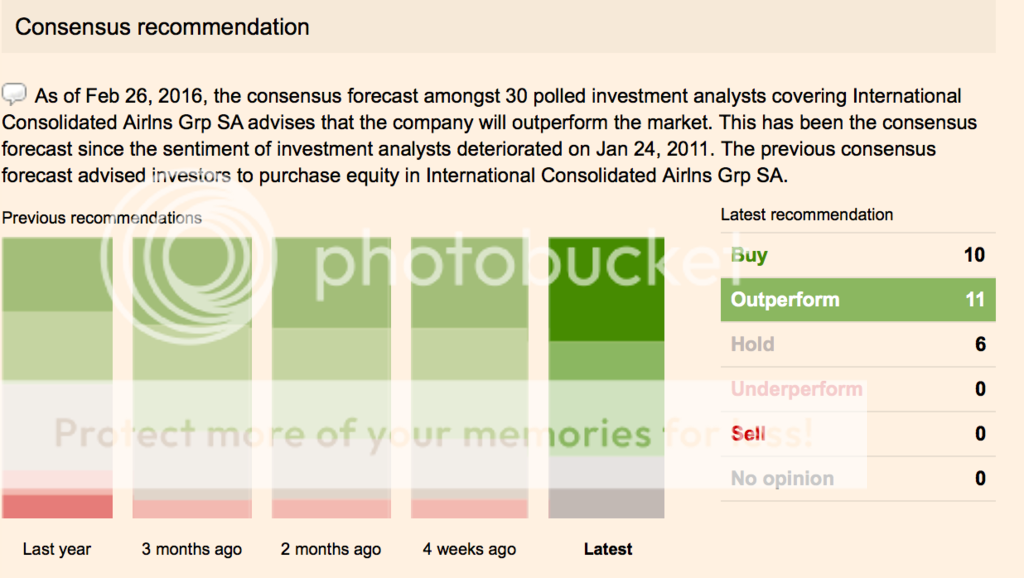Click the 2 months ago axis label
This screenshot has height=578, width=1024.
coord(330,549)
